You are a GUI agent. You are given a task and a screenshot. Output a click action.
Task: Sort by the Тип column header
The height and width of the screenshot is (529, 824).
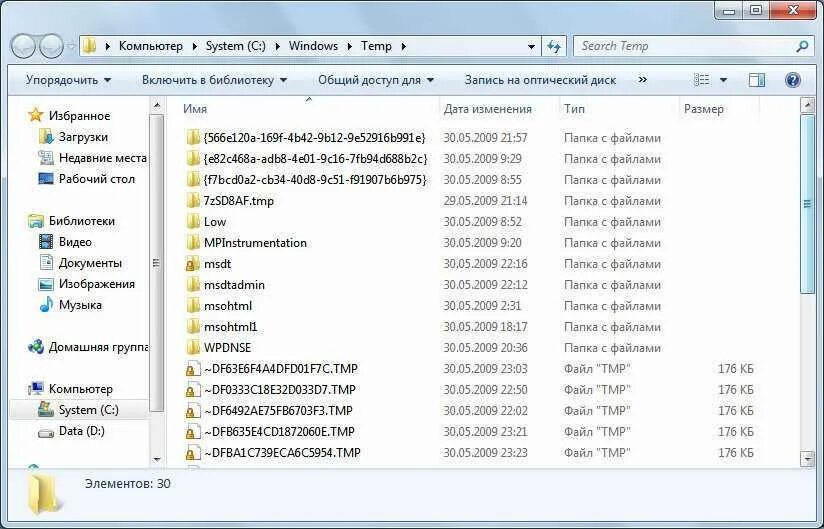pyautogui.click(x=574, y=109)
